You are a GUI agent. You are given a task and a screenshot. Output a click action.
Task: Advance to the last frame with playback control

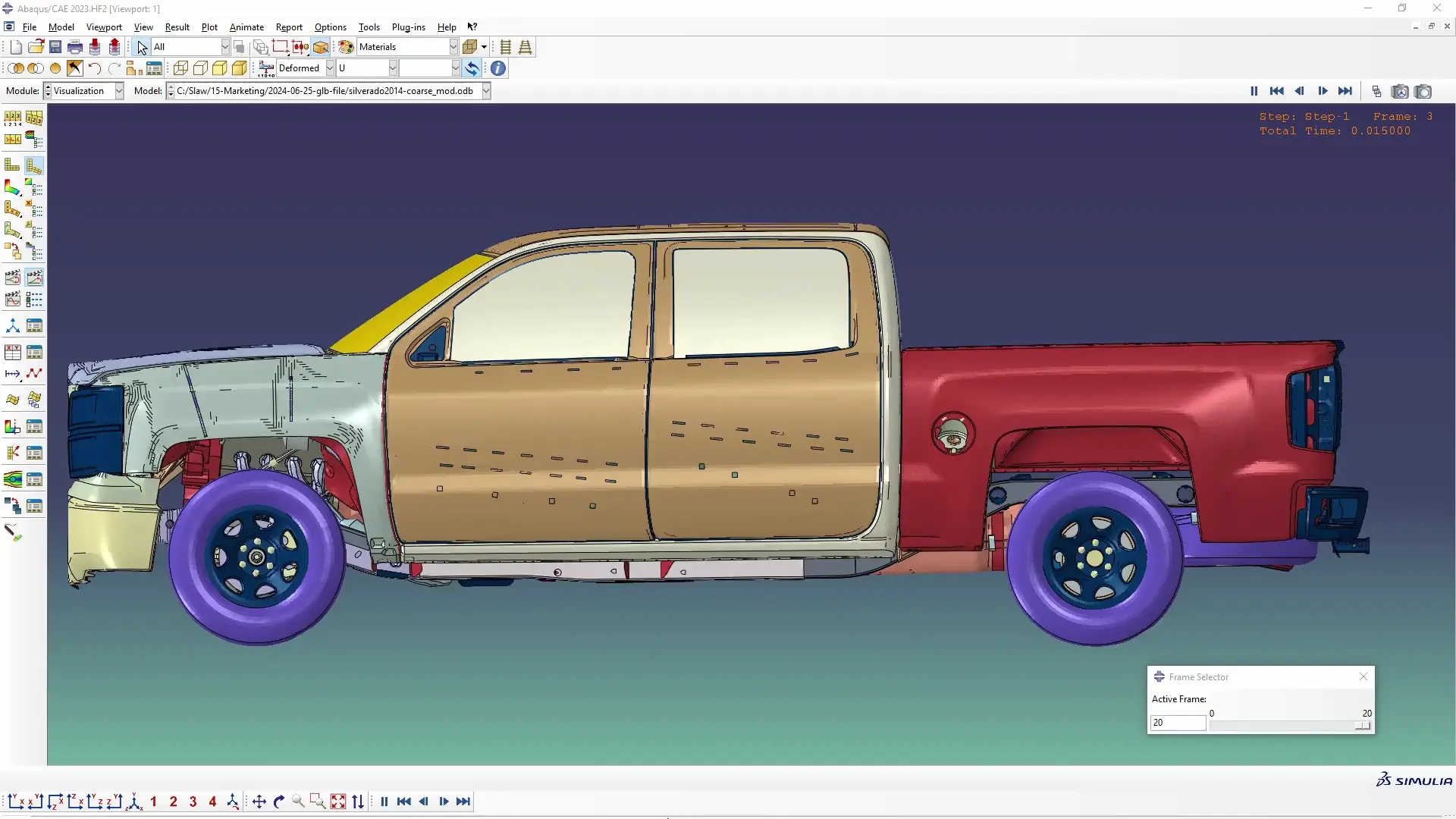coord(1347,91)
